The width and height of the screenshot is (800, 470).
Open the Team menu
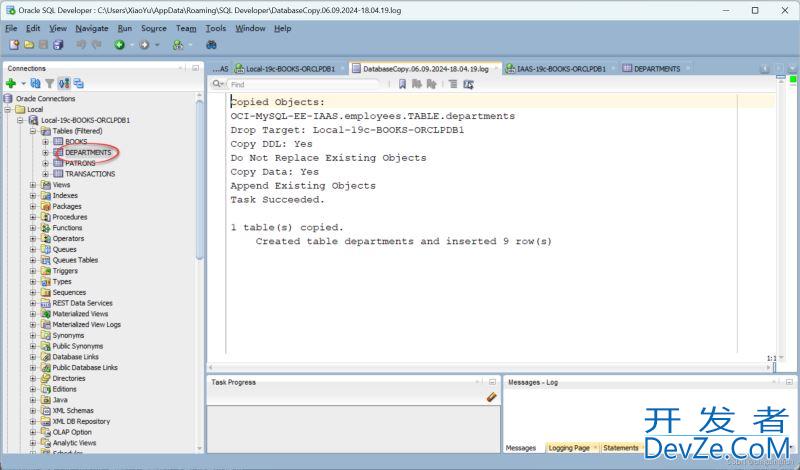[x=186, y=28]
